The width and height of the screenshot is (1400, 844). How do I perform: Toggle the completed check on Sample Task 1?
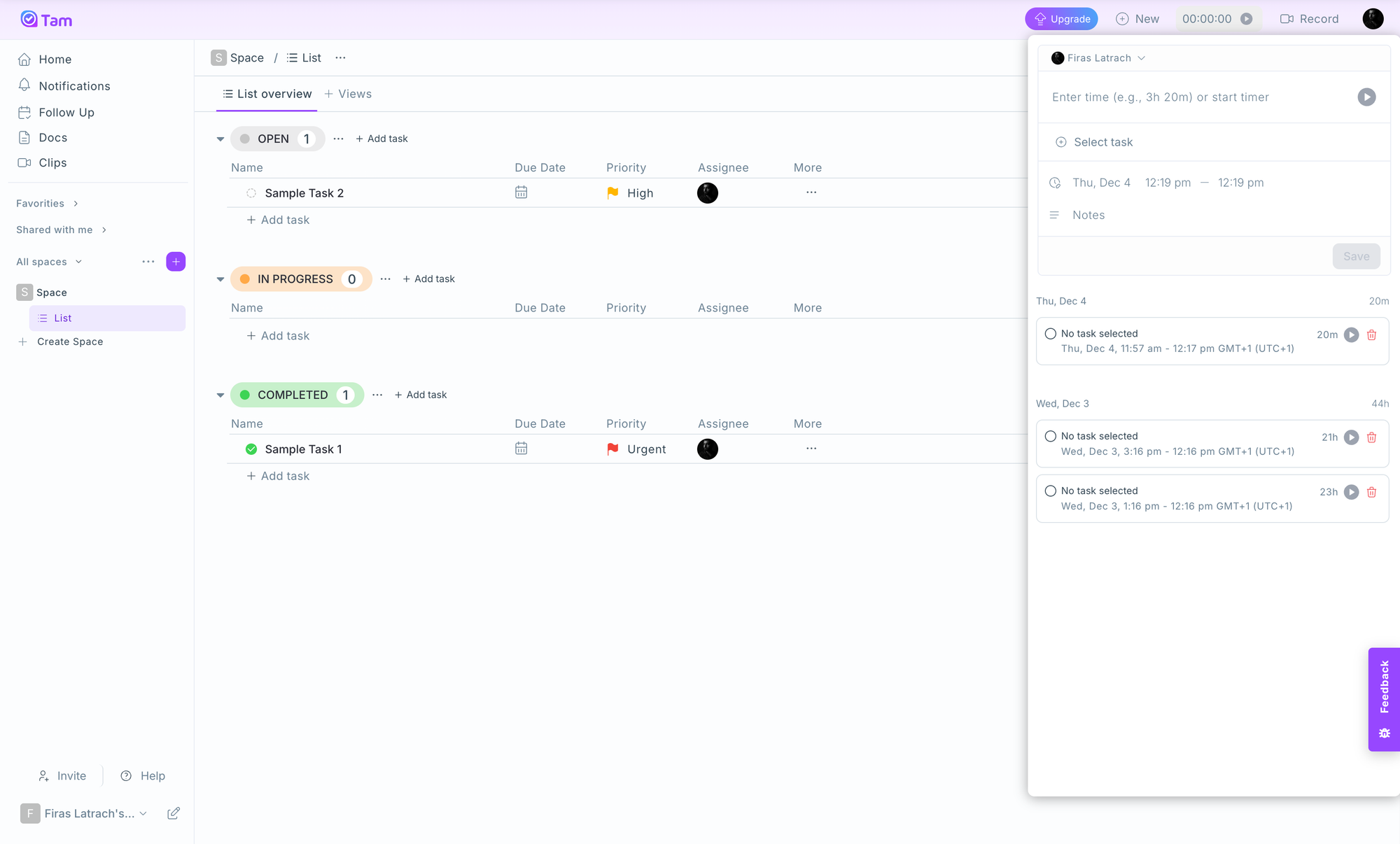tap(251, 449)
